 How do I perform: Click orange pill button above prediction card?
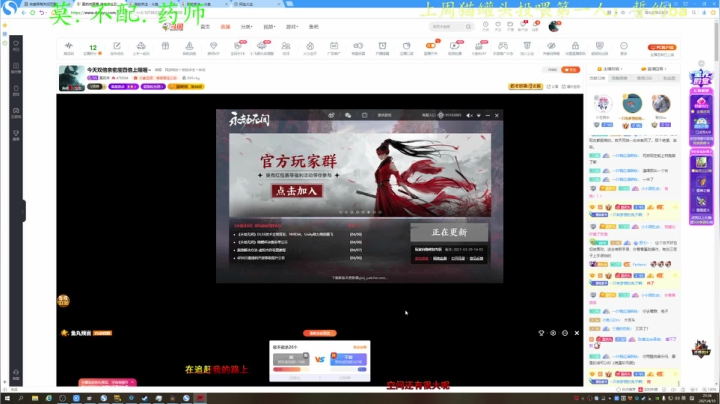pyautogui.click(x=320, y=333)
